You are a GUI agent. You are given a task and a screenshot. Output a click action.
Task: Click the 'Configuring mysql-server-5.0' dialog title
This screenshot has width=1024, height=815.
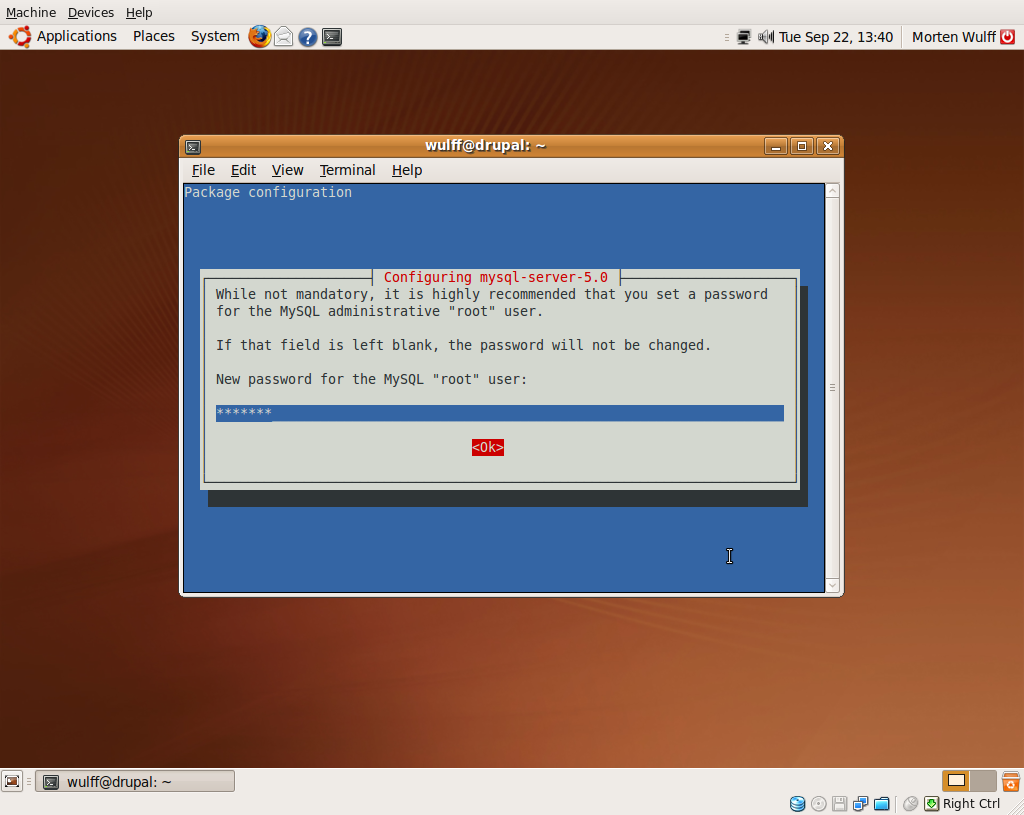click(x=496, y=278)
